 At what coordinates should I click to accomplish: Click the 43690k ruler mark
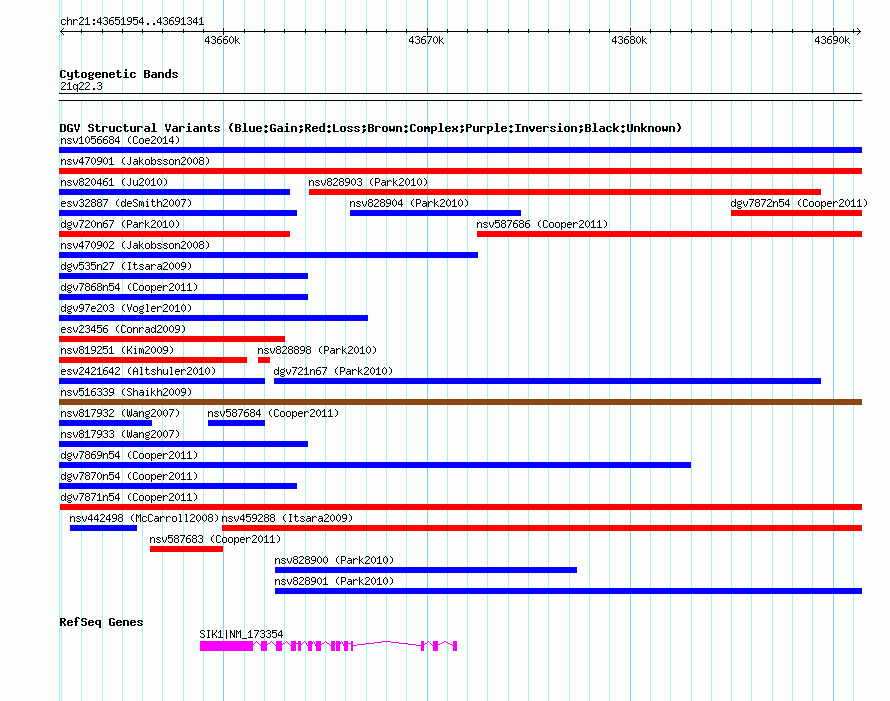[x=832, y=40]
